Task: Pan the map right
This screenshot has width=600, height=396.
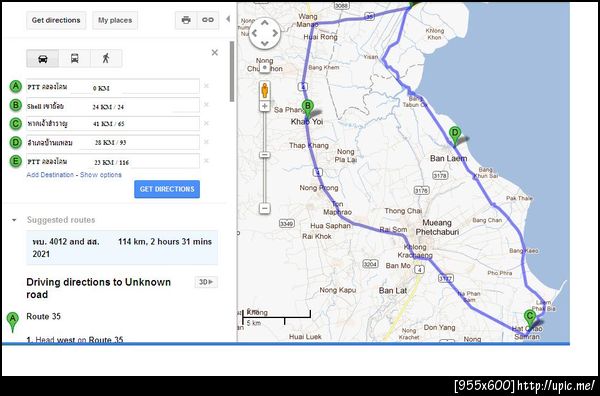Action: [275, 33]
